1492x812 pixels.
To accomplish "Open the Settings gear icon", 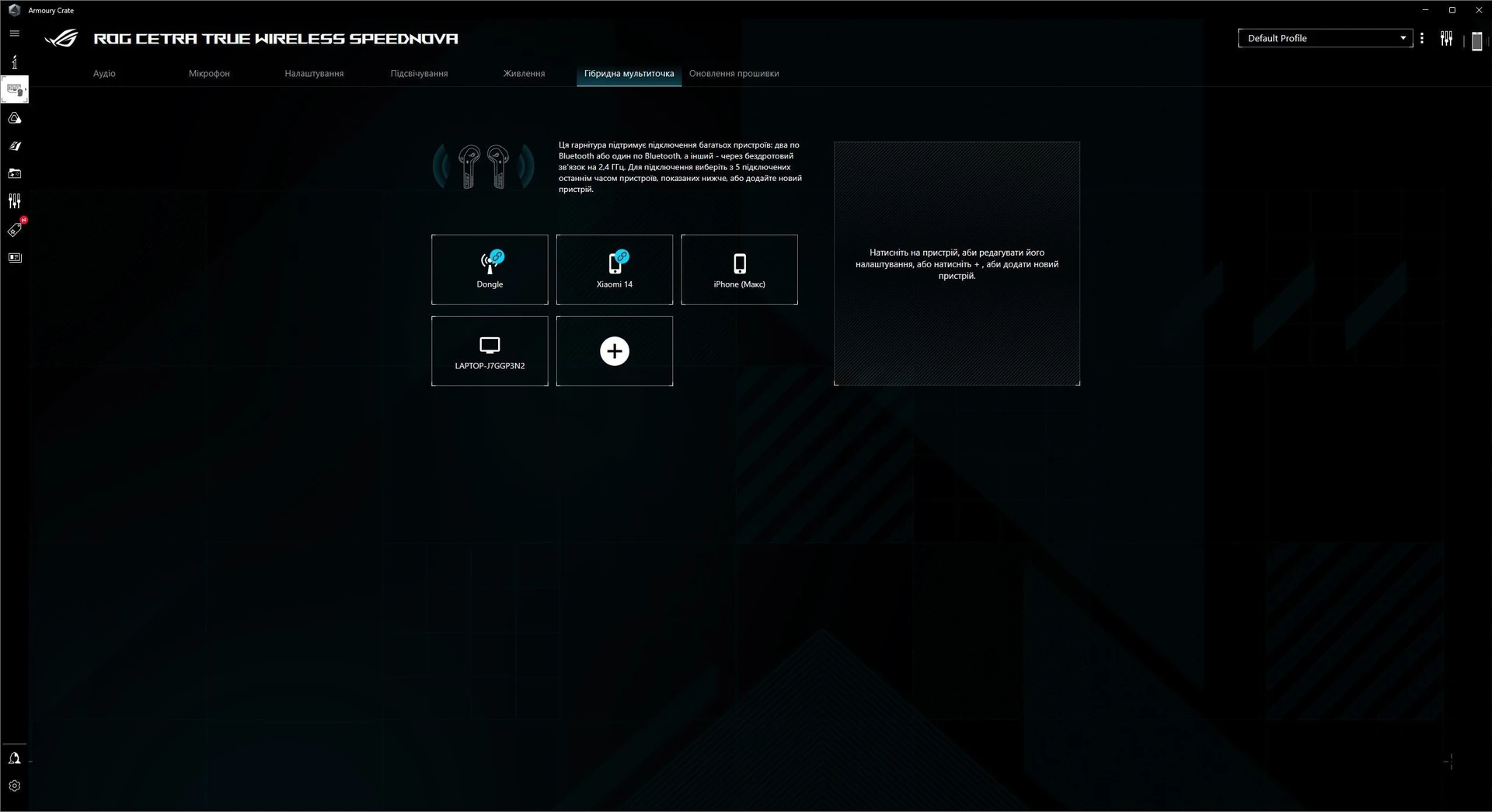I will pyautogui.click(x=14, y=786).
